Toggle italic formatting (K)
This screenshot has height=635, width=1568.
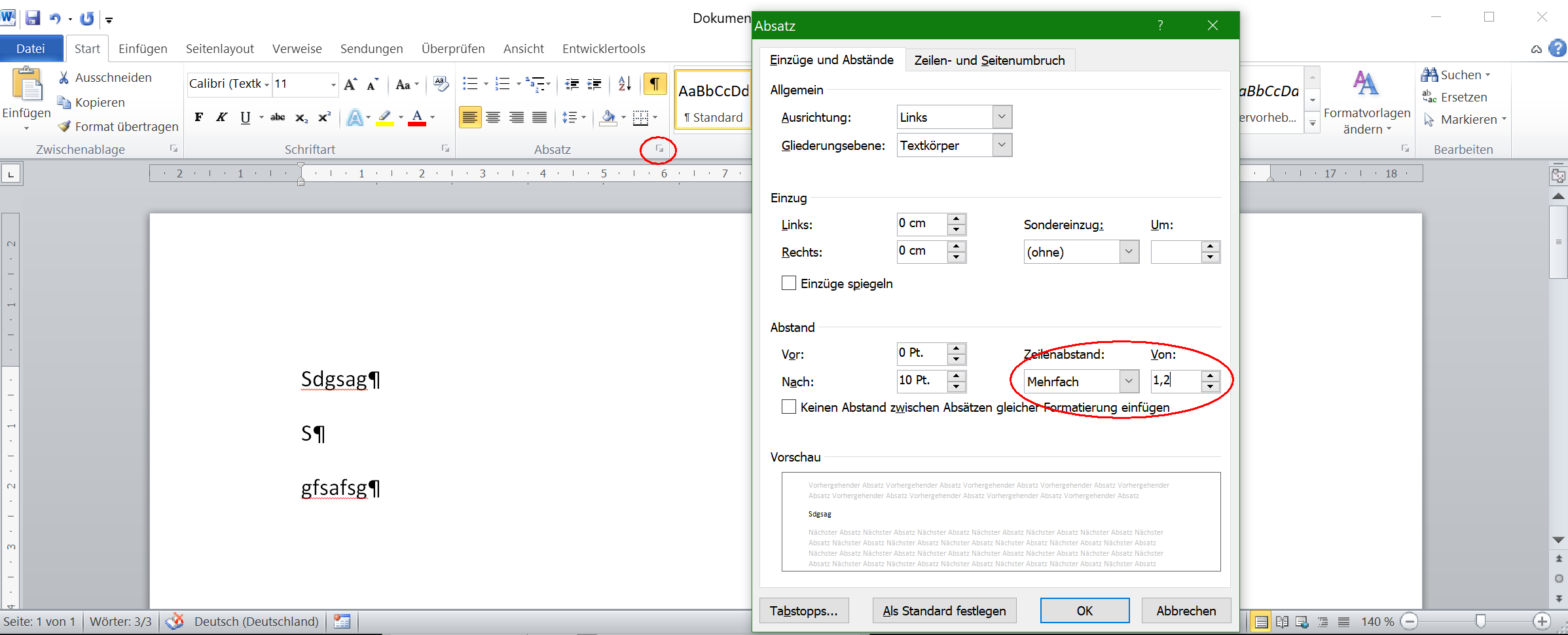221,117
